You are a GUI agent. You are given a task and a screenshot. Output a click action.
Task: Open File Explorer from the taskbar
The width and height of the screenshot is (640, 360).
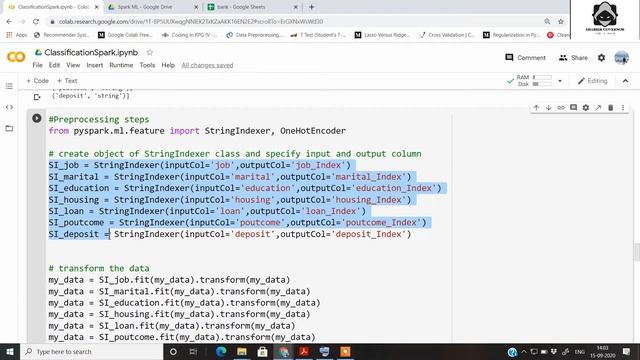tap(242, 351)
